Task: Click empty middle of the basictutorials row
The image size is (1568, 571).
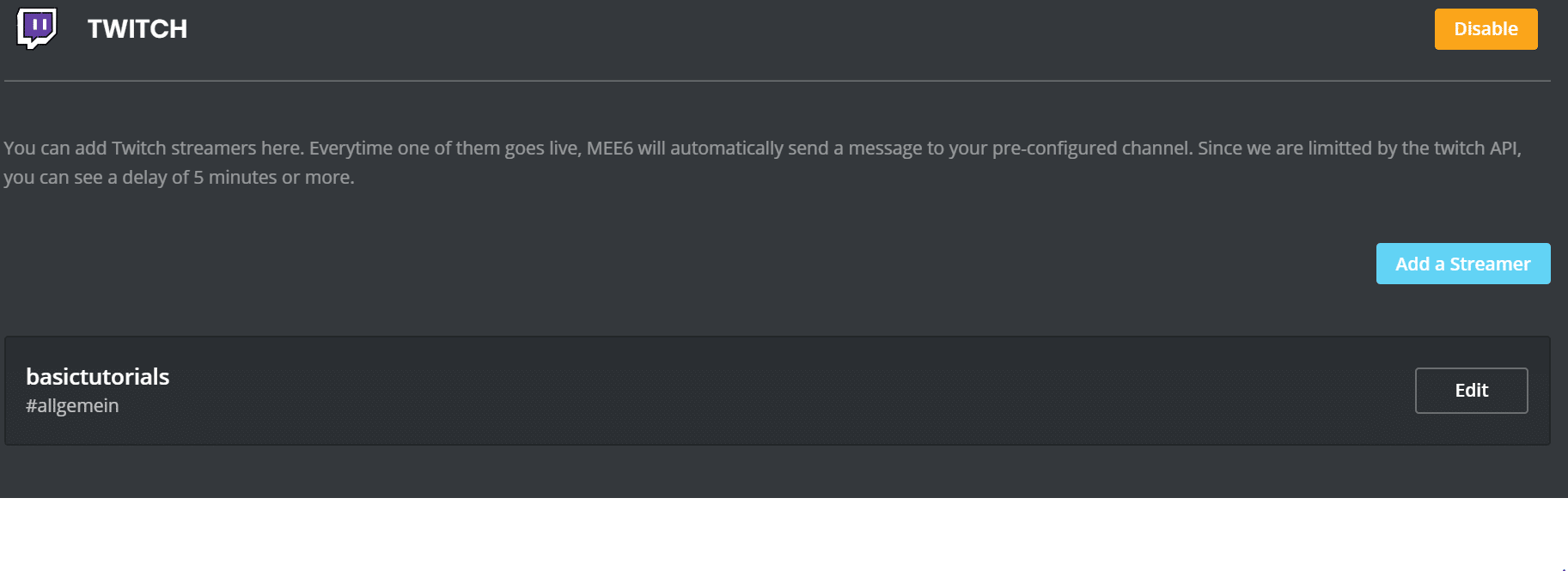Action: (773, 391)
